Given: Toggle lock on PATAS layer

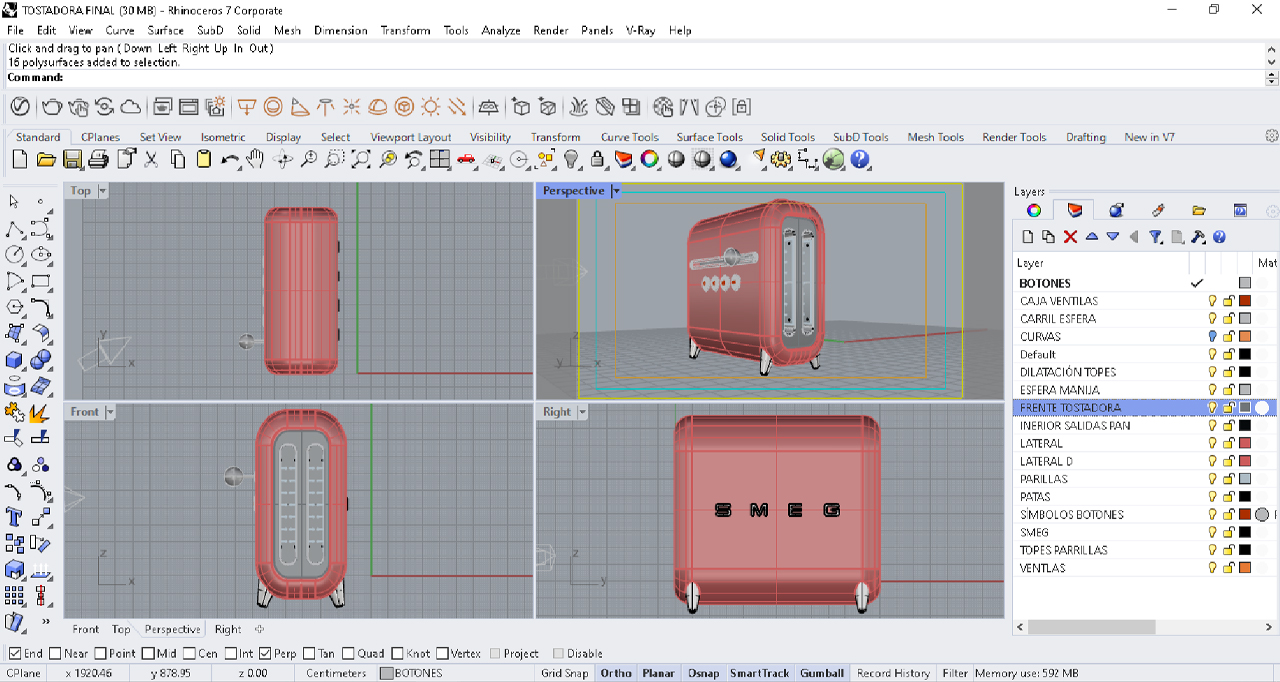Looking at the screenshot, I should [1228, 497].
